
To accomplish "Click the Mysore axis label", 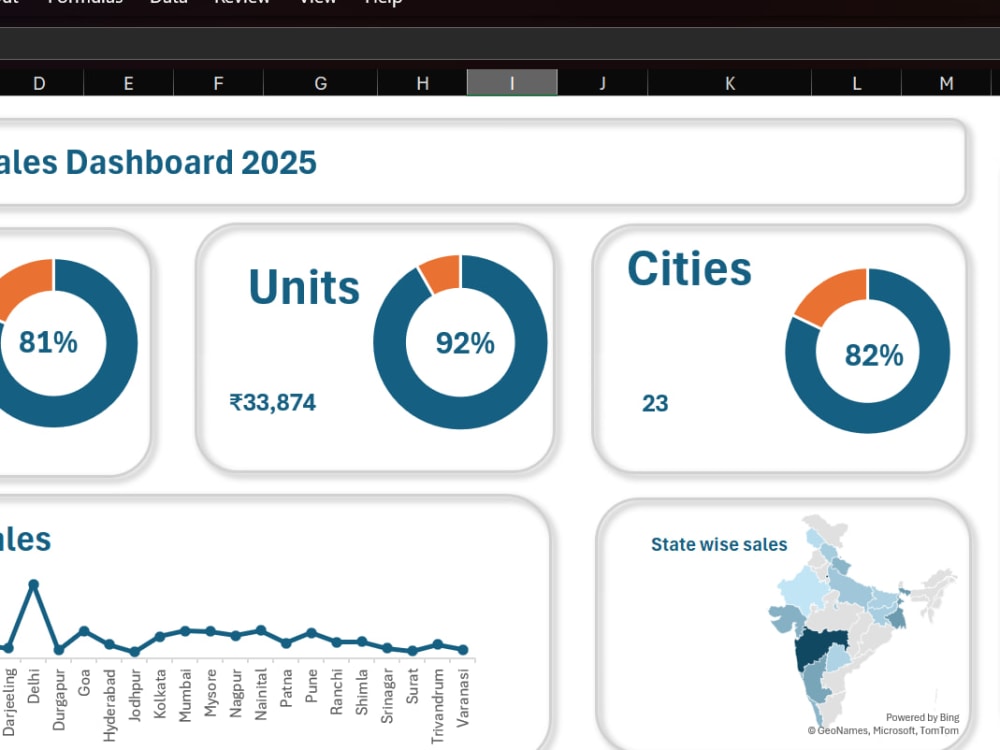I will click(x=210, y=693).
